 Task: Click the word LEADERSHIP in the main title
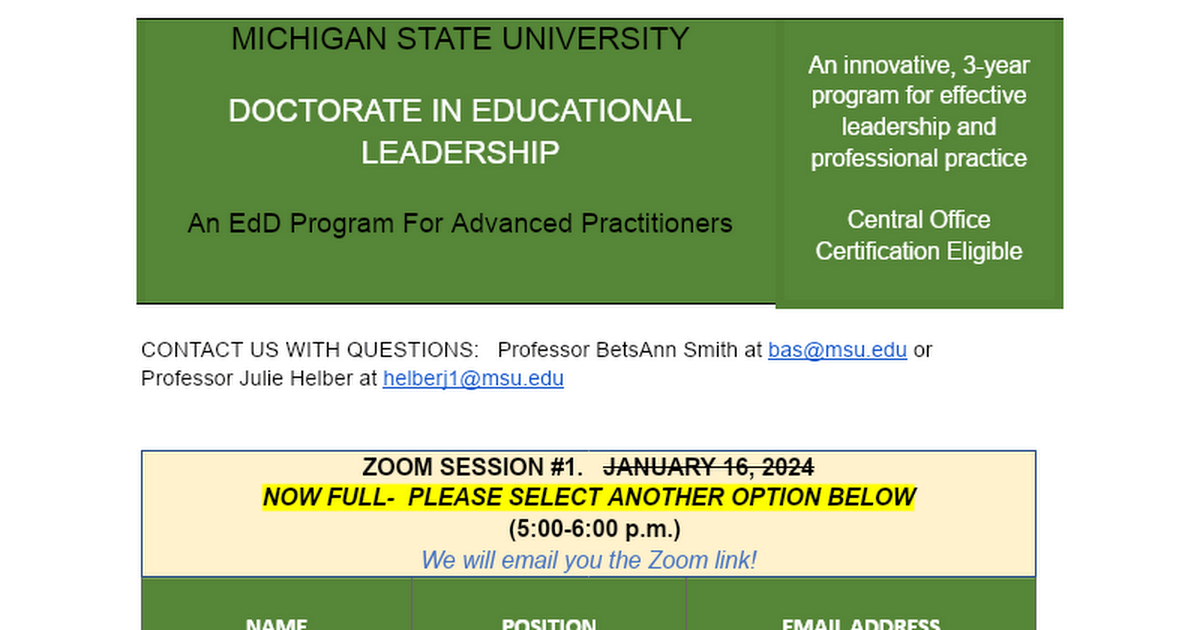pos(460,153)
